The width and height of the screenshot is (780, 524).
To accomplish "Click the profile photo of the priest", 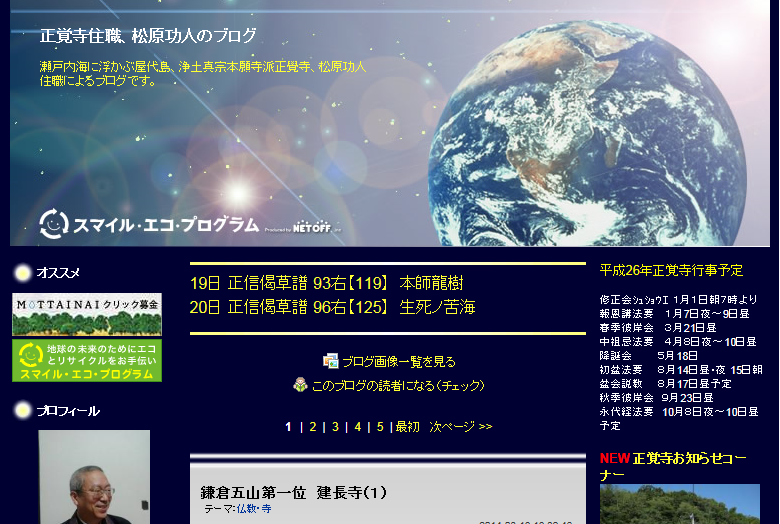I will coord(94,477).
